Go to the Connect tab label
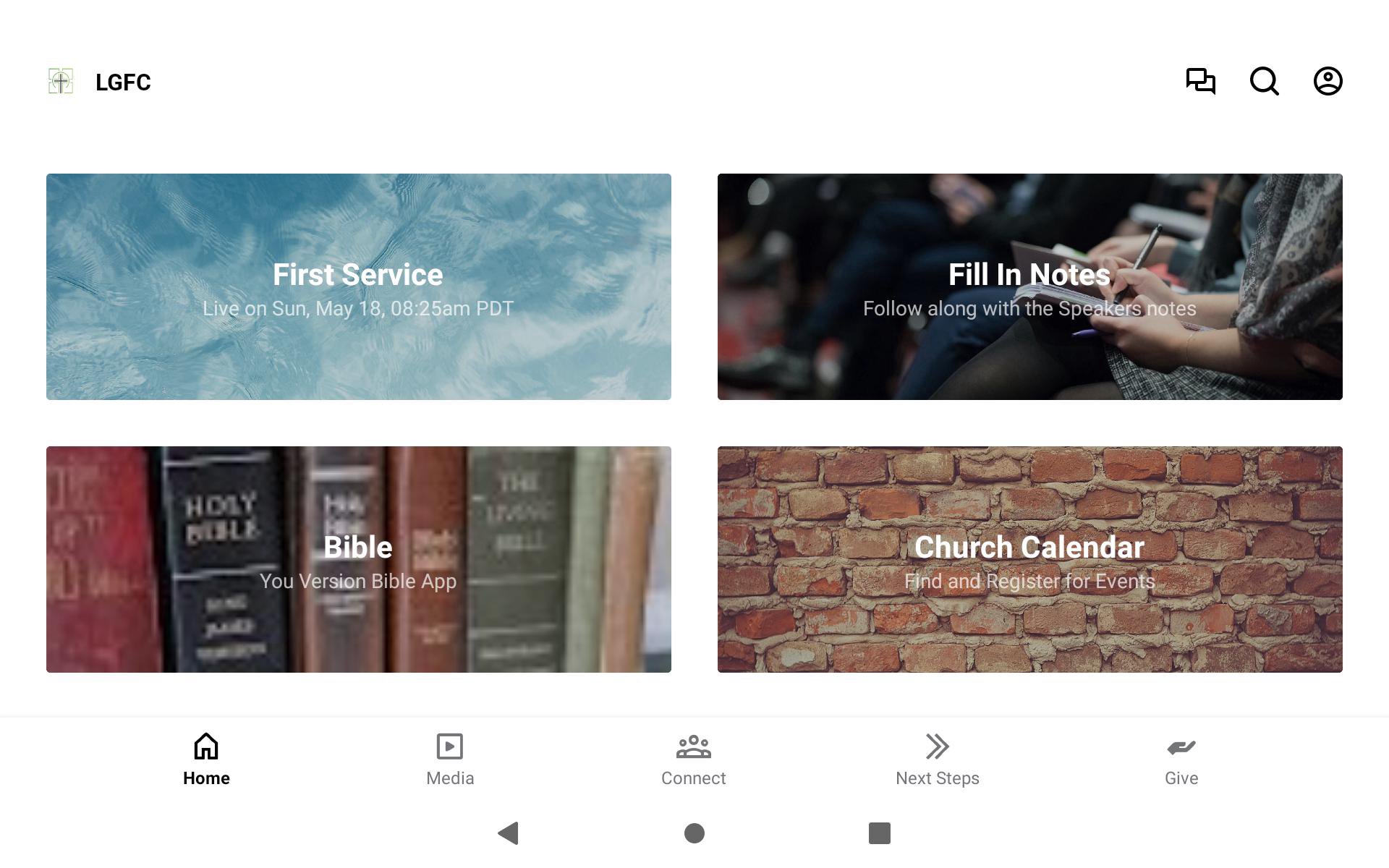 [694, 778]
